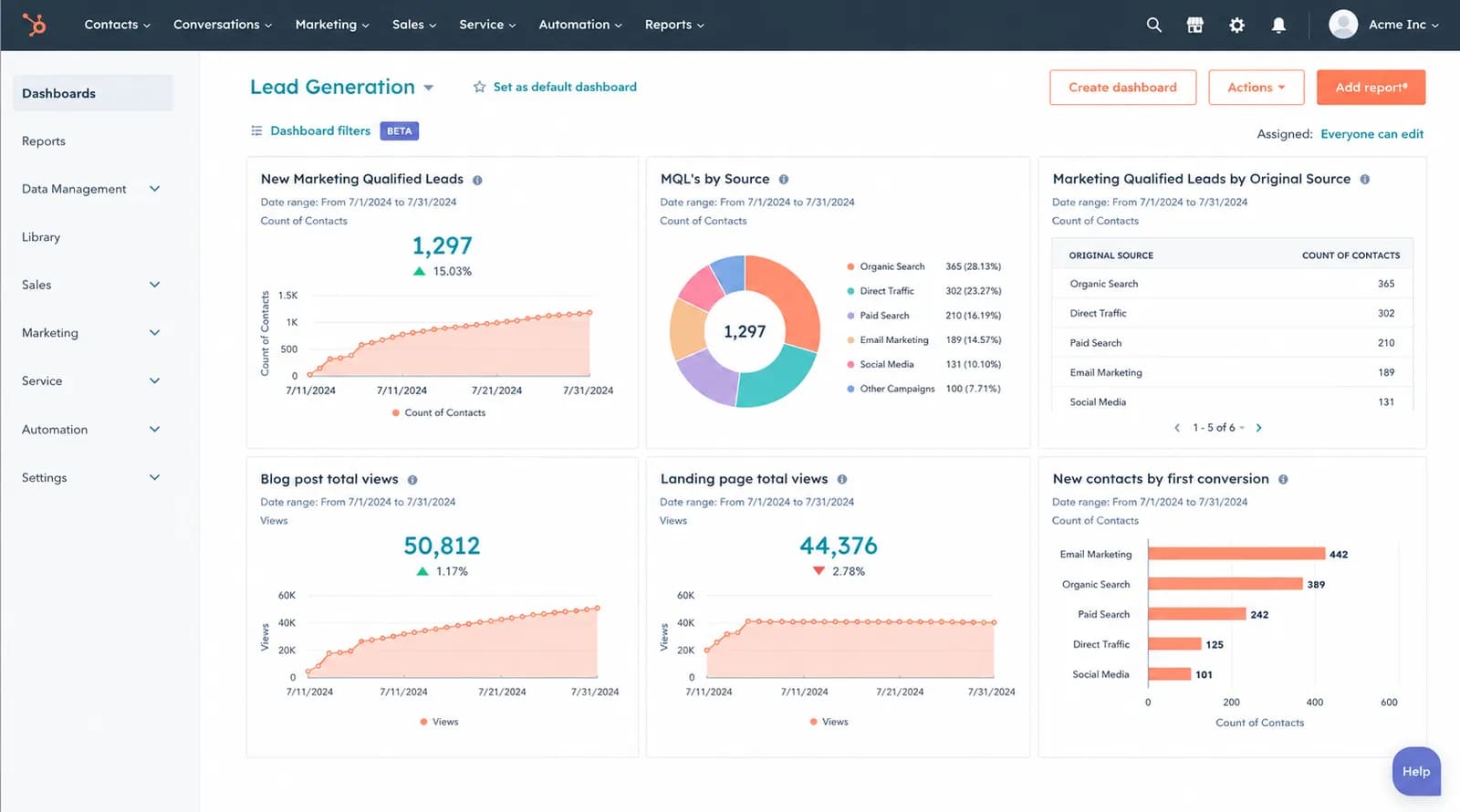The image size is (1460, 812).
Task: Open the Conversations menu
Action: pos(223,25)
